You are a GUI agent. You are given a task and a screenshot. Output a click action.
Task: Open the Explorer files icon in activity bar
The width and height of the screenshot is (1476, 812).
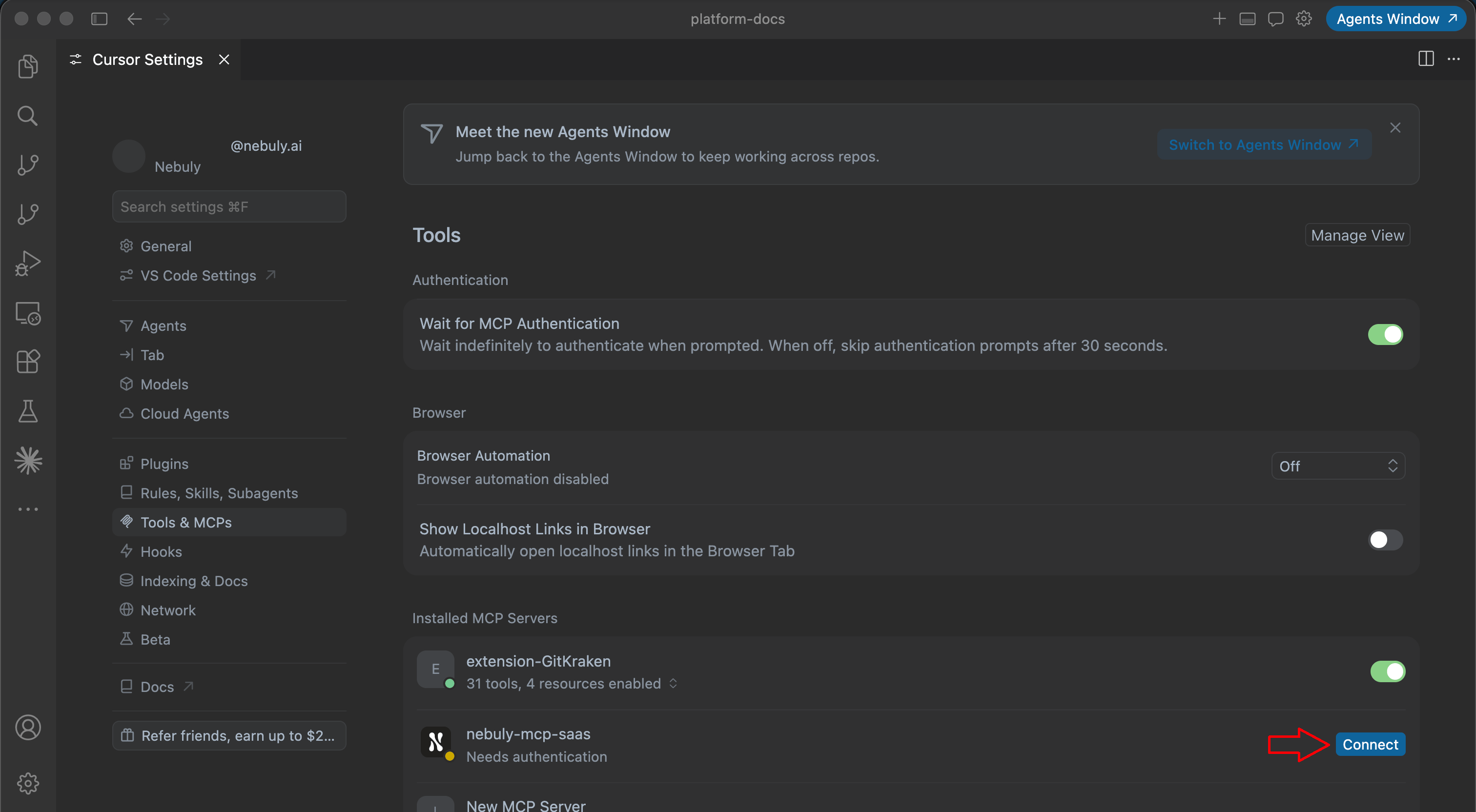click(x=27, y=66)
